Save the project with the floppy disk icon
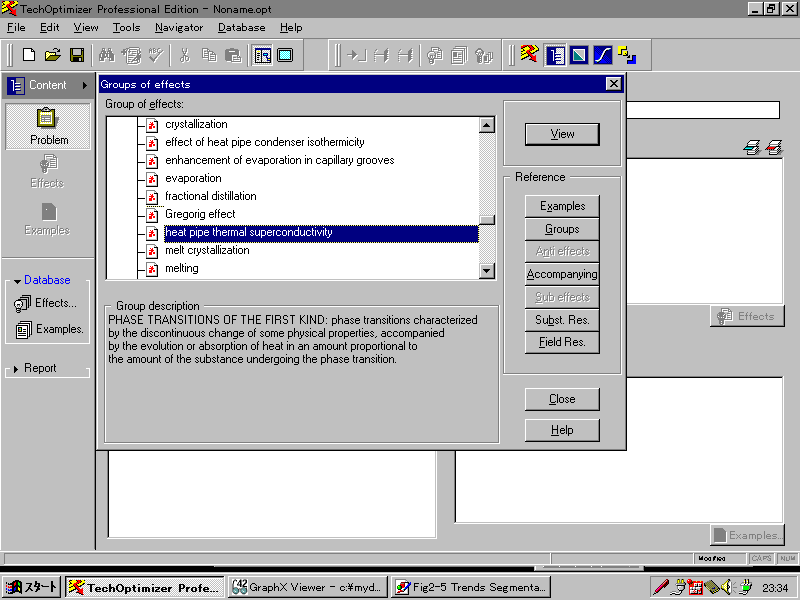The image size is (800, 600). pos(77,55)
